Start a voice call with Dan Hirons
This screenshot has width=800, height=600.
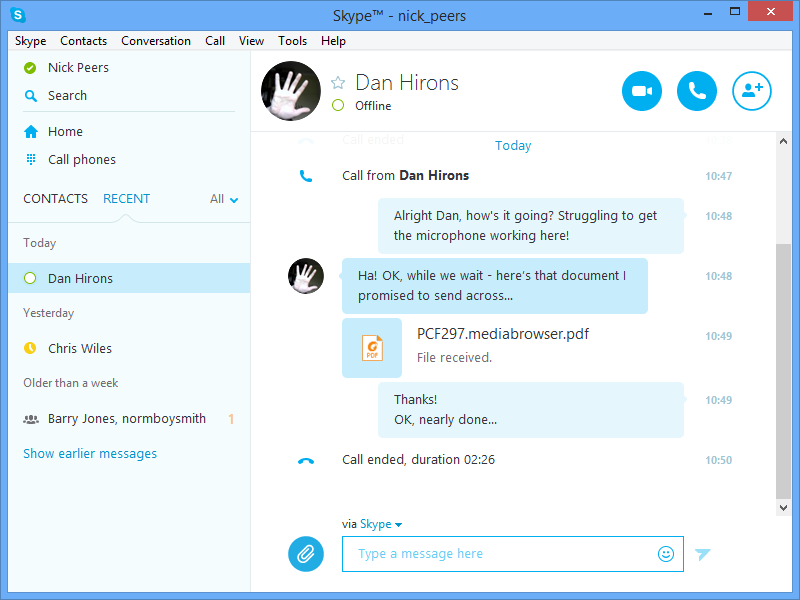[697, 91]
